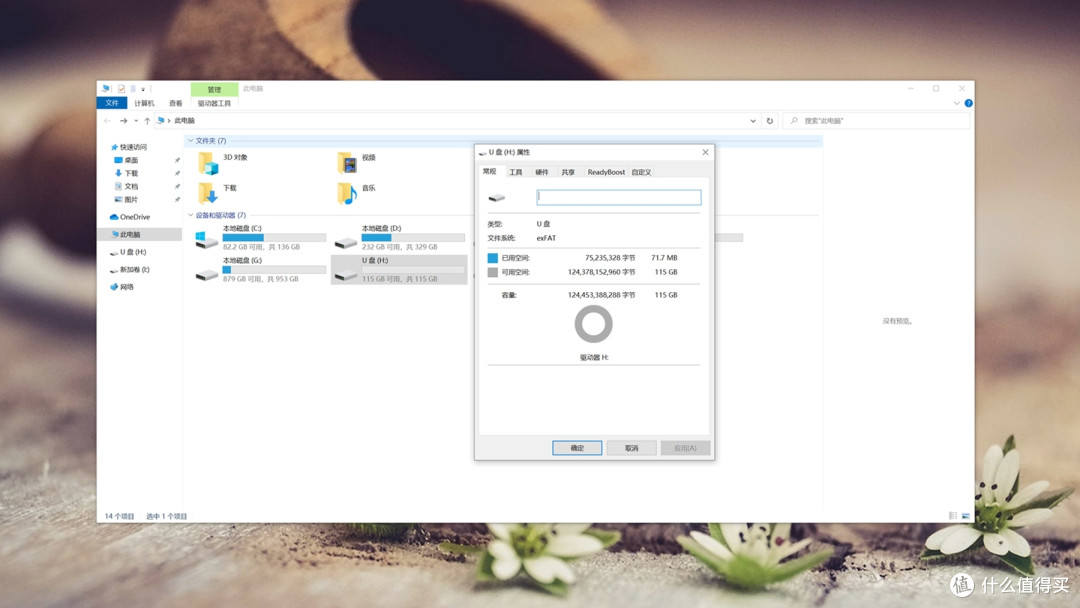Open the address bar history dropdown
Image resolution: width=1080 pixels, height=608 pixels.
[753, 120]
